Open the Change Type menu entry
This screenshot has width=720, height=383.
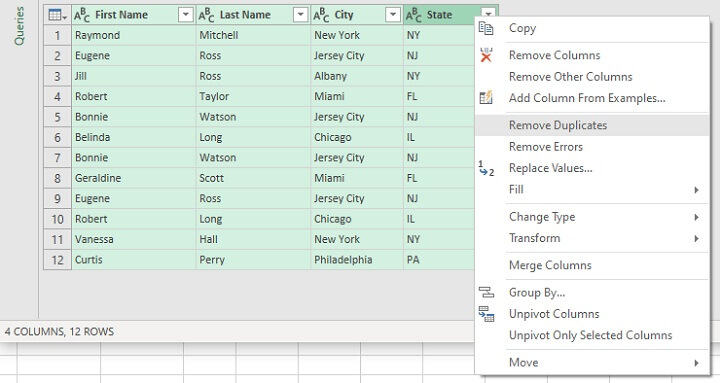coord(592,217)
